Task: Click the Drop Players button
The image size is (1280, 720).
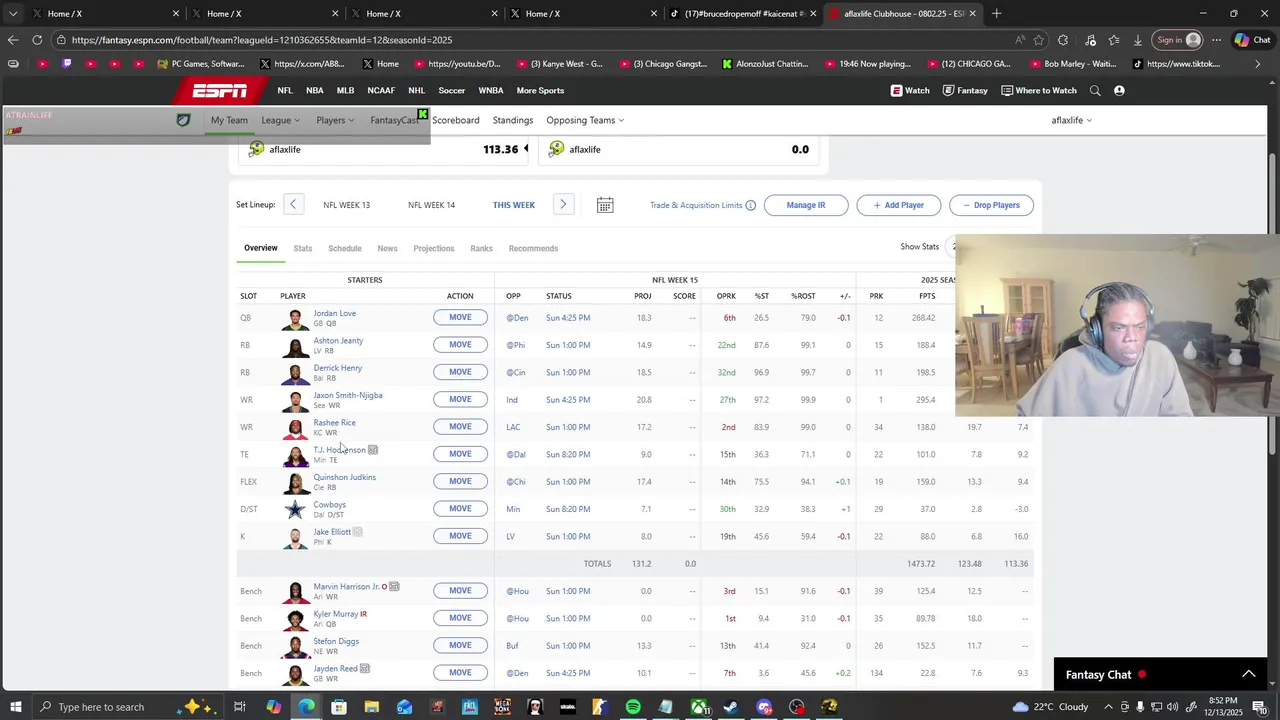Action: point(991,205)
